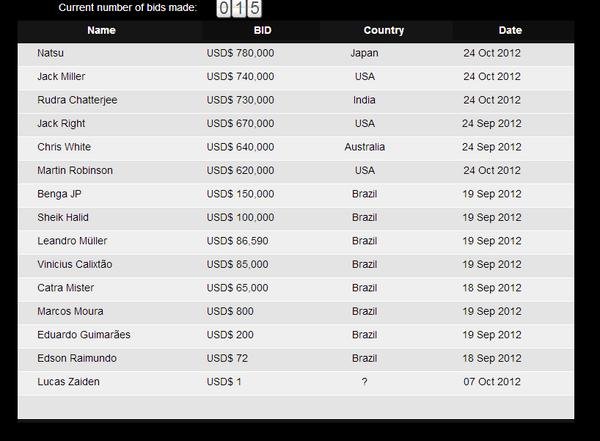Click the BID column header
The image size is (600, 441).
click(x=263, y=30)
